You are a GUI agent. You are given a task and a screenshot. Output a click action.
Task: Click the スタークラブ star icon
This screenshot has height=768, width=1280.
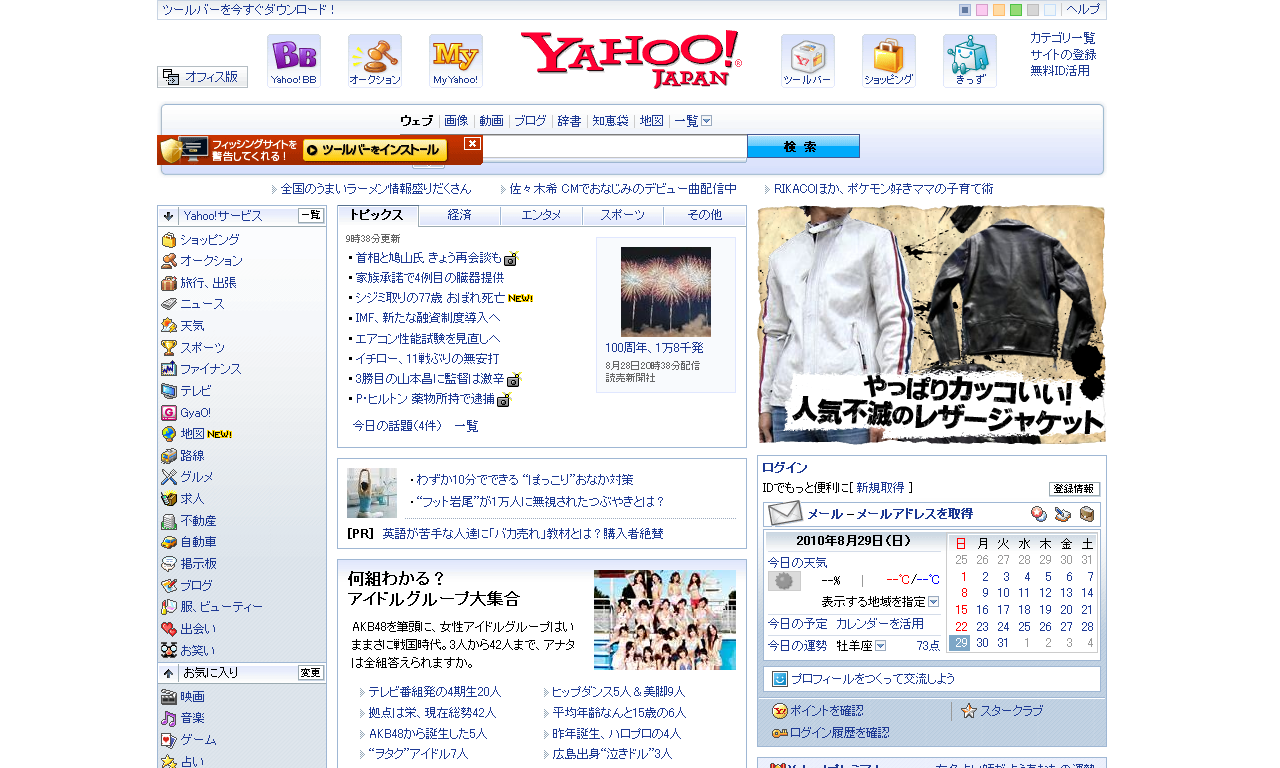[968, 711]
